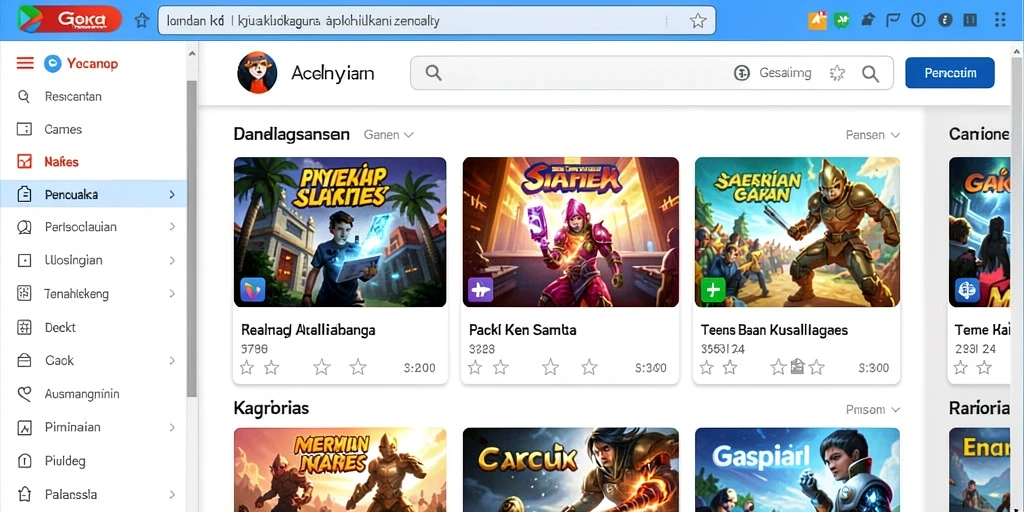Expand the Caok chevron

pos(172,360)
